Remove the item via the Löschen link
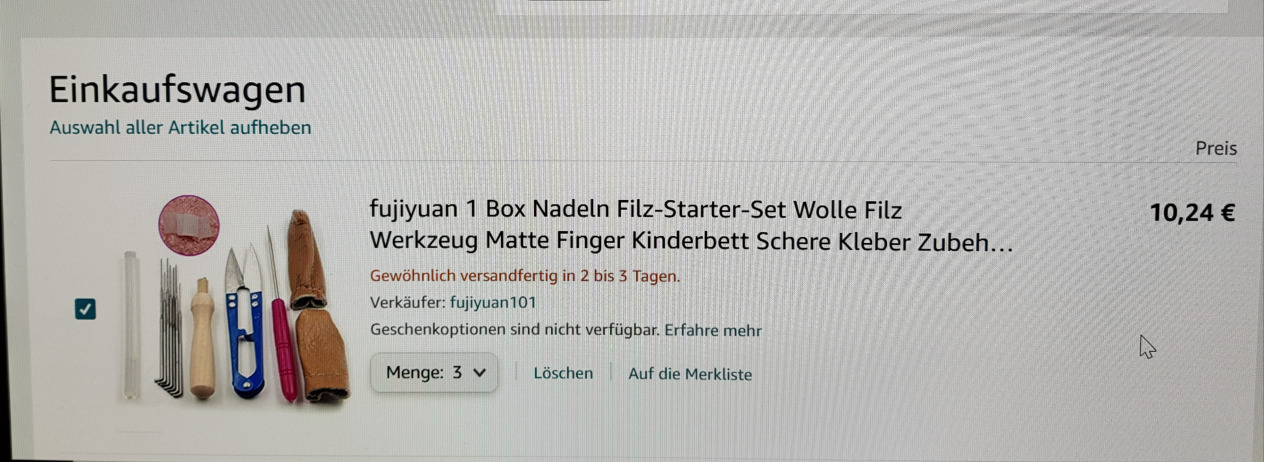 click(563, 373)
